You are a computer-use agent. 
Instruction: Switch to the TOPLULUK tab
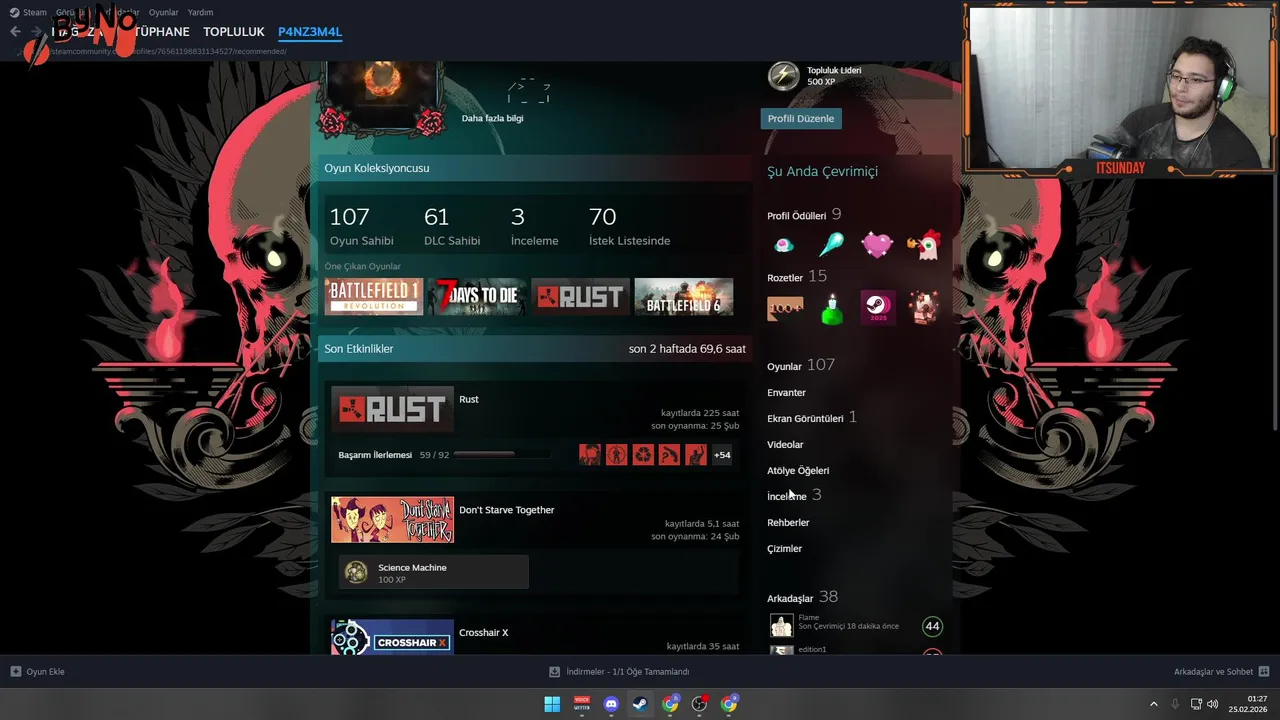233,32
